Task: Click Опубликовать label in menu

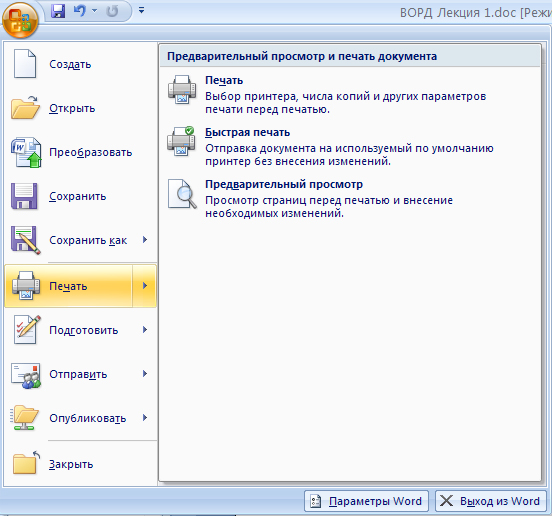Action: tap(87, 418)
